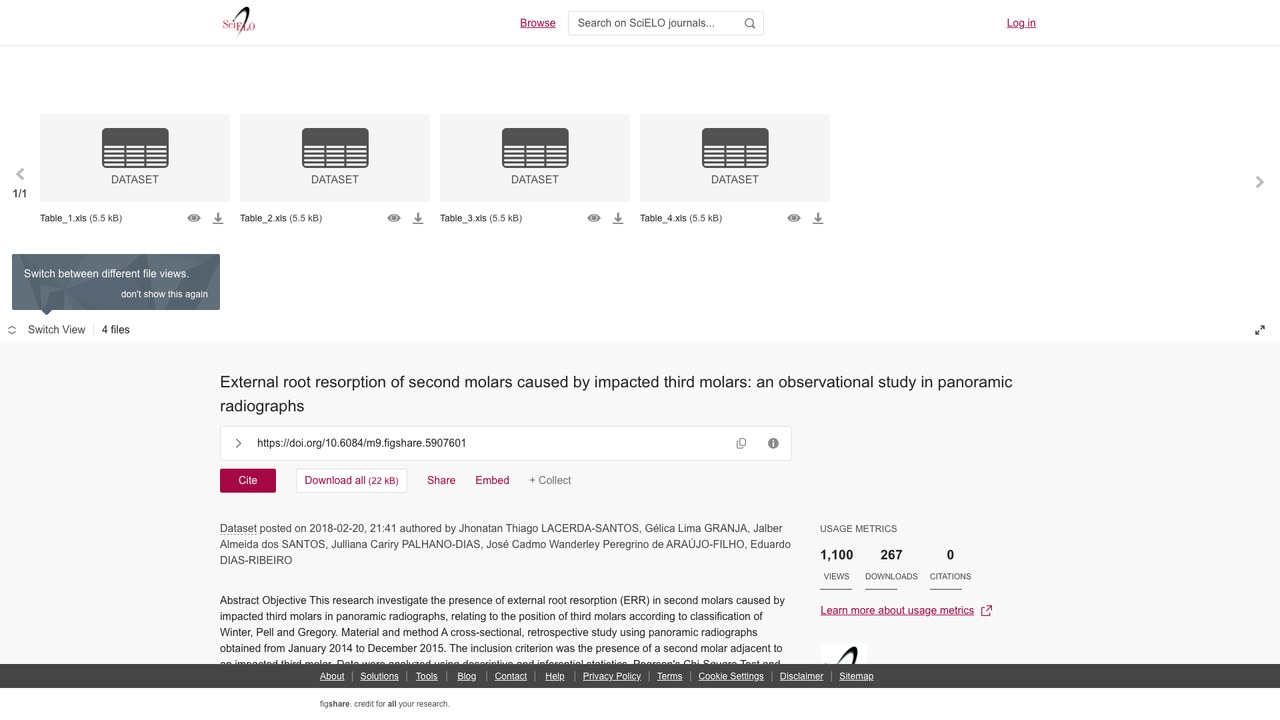Click the Cite button
1280x720 pixels.
coord(248,480)
